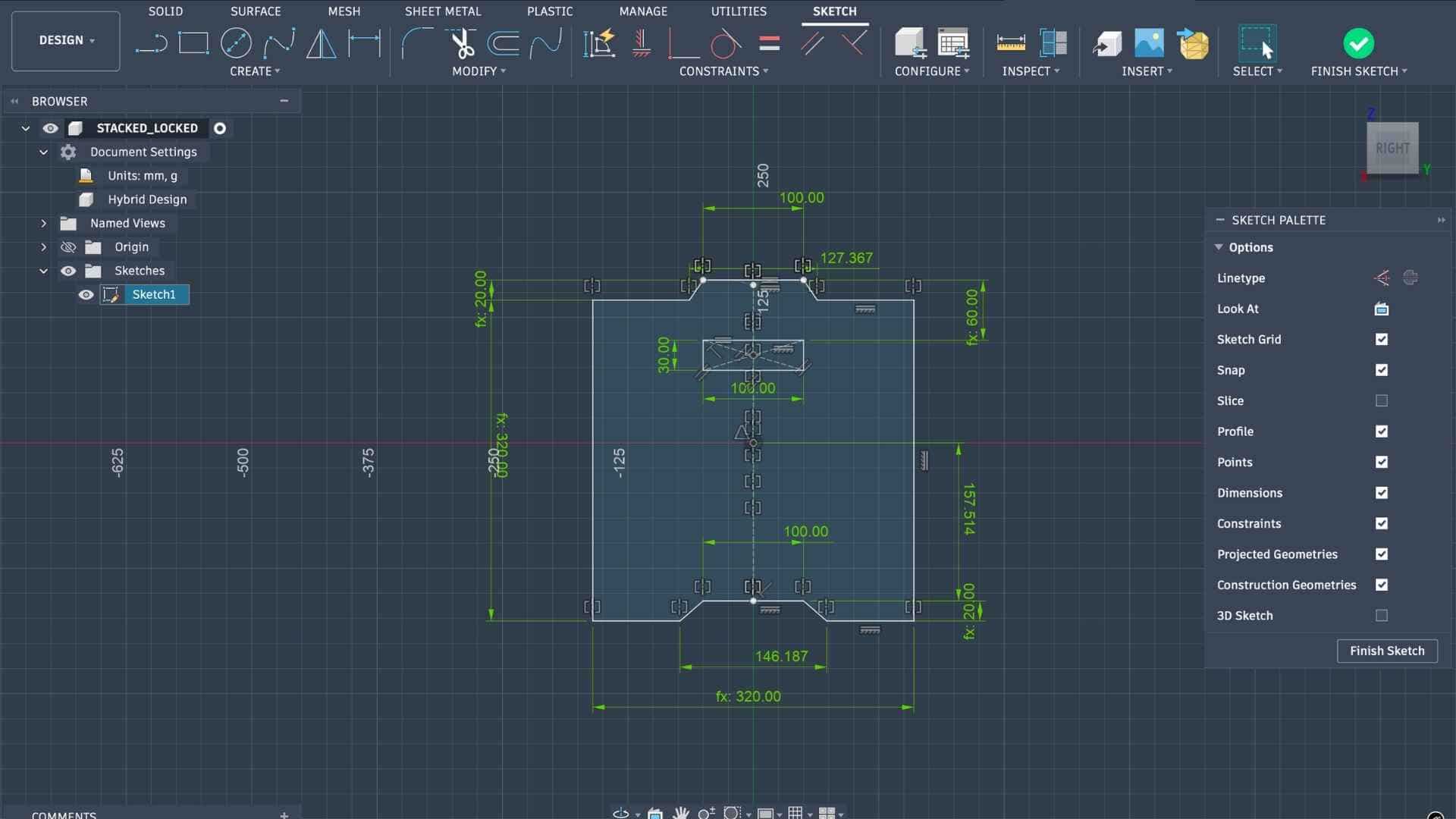Expand the Named Views folder
Viewport: 1456px width, 819px height.
[x=43, y=224]
